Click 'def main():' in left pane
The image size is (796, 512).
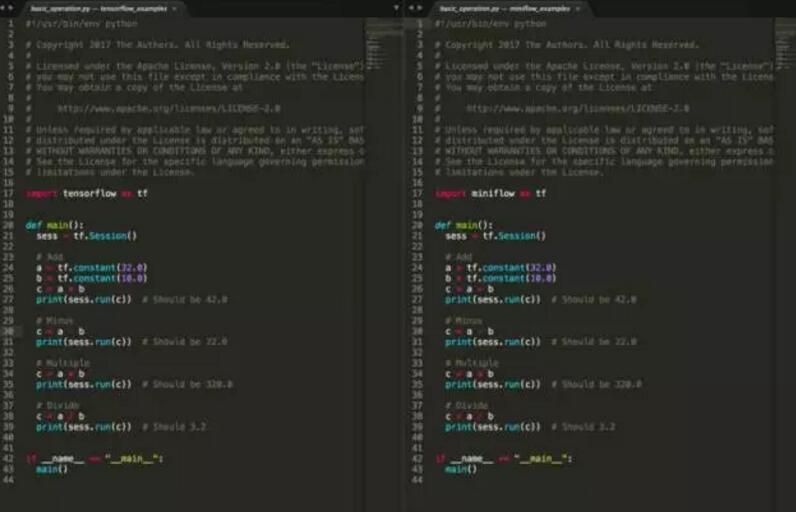click(x=55, y=225)
